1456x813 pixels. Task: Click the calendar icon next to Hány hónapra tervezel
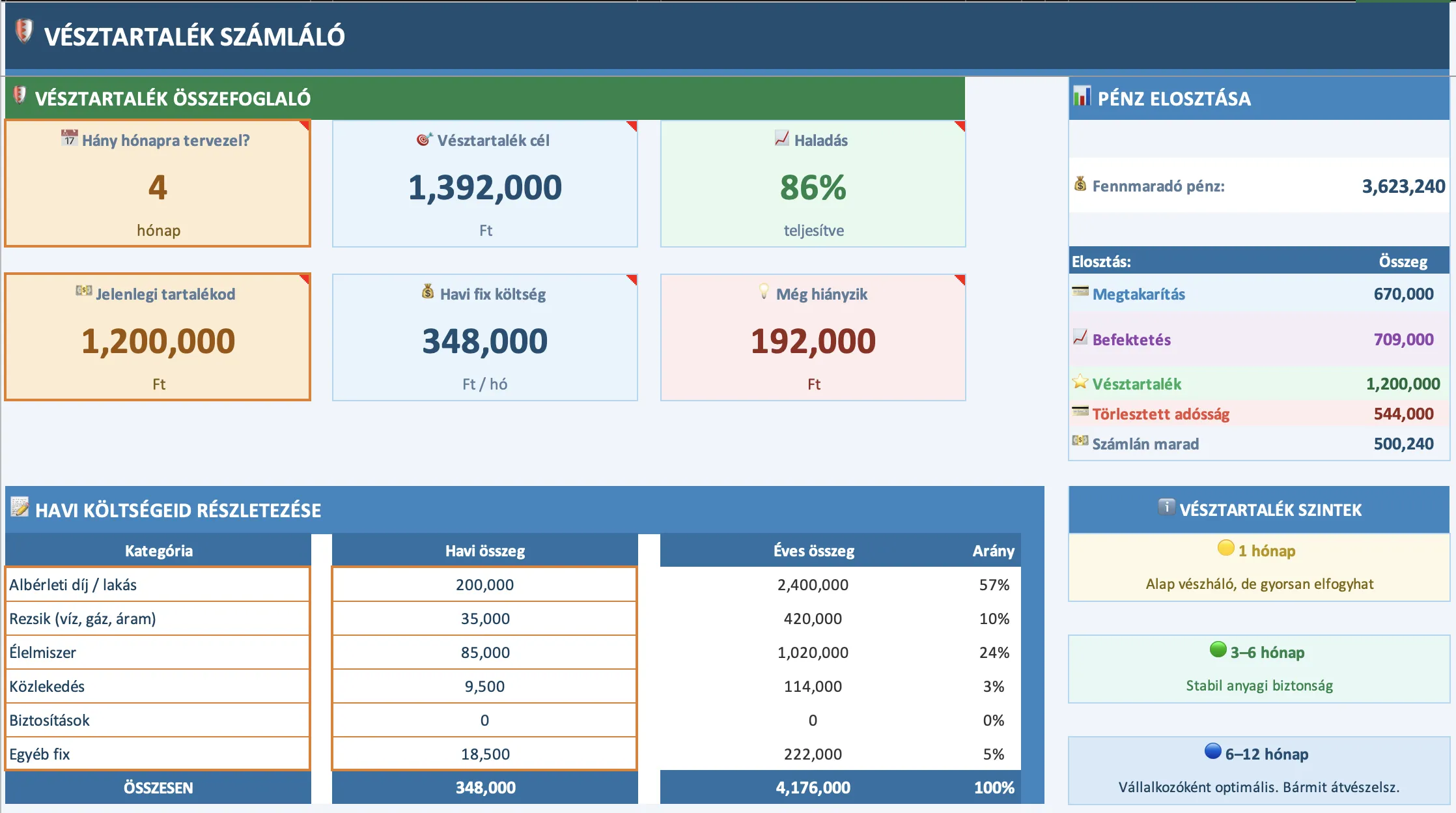tap(69, 138)
